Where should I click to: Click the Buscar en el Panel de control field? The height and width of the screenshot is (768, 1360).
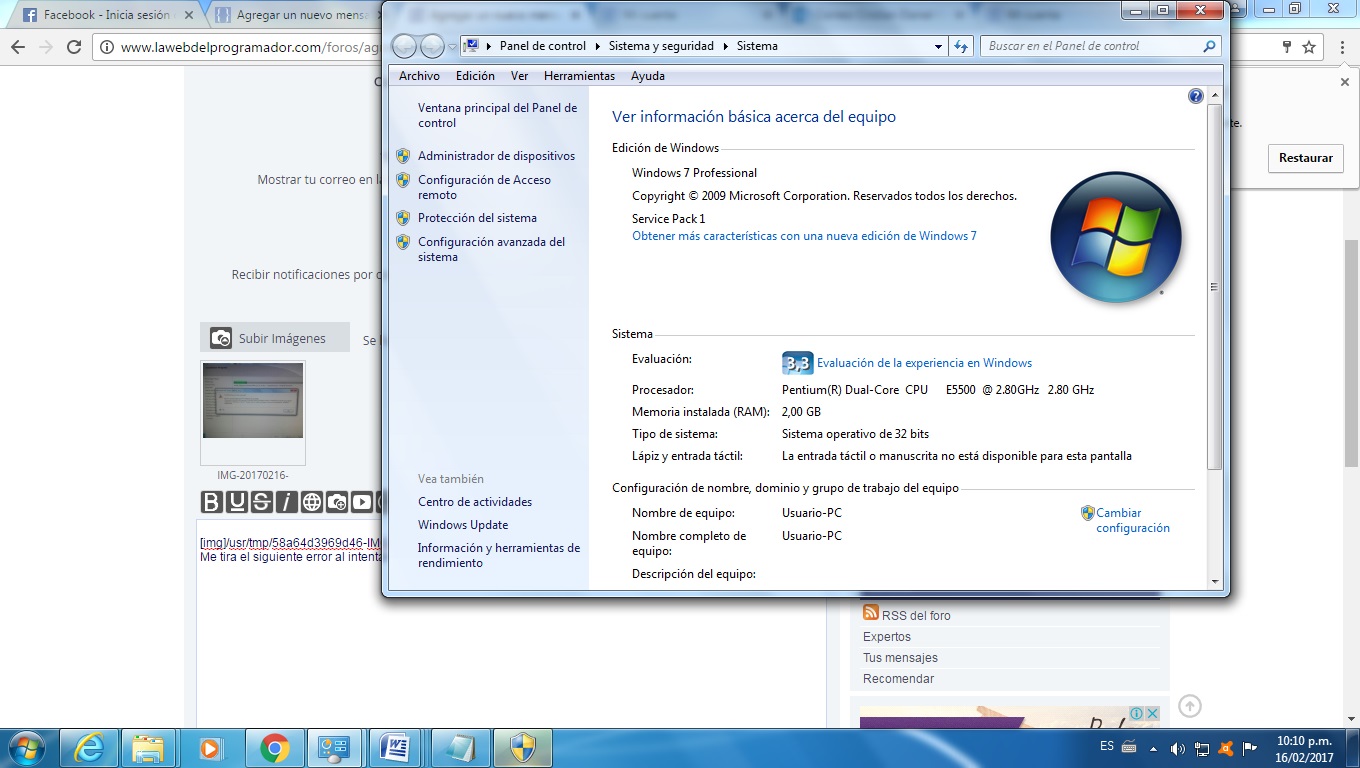click(x=1101, y=46)
